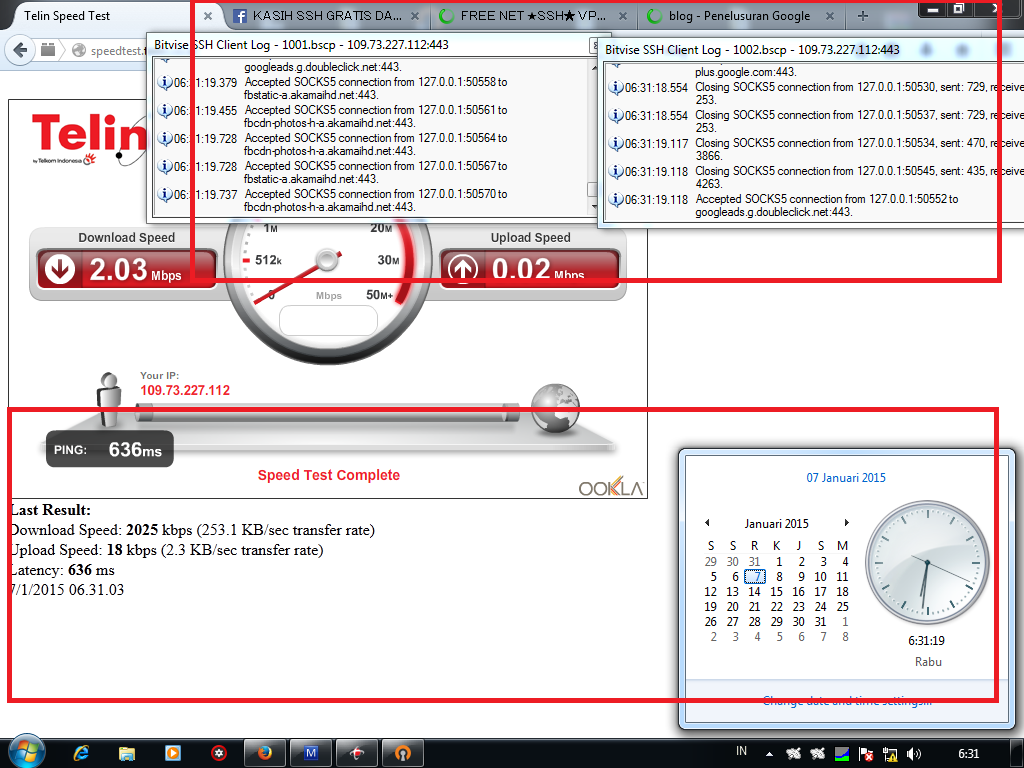
Task: Click the speedtest address bar field
Action: pos(116,50)
